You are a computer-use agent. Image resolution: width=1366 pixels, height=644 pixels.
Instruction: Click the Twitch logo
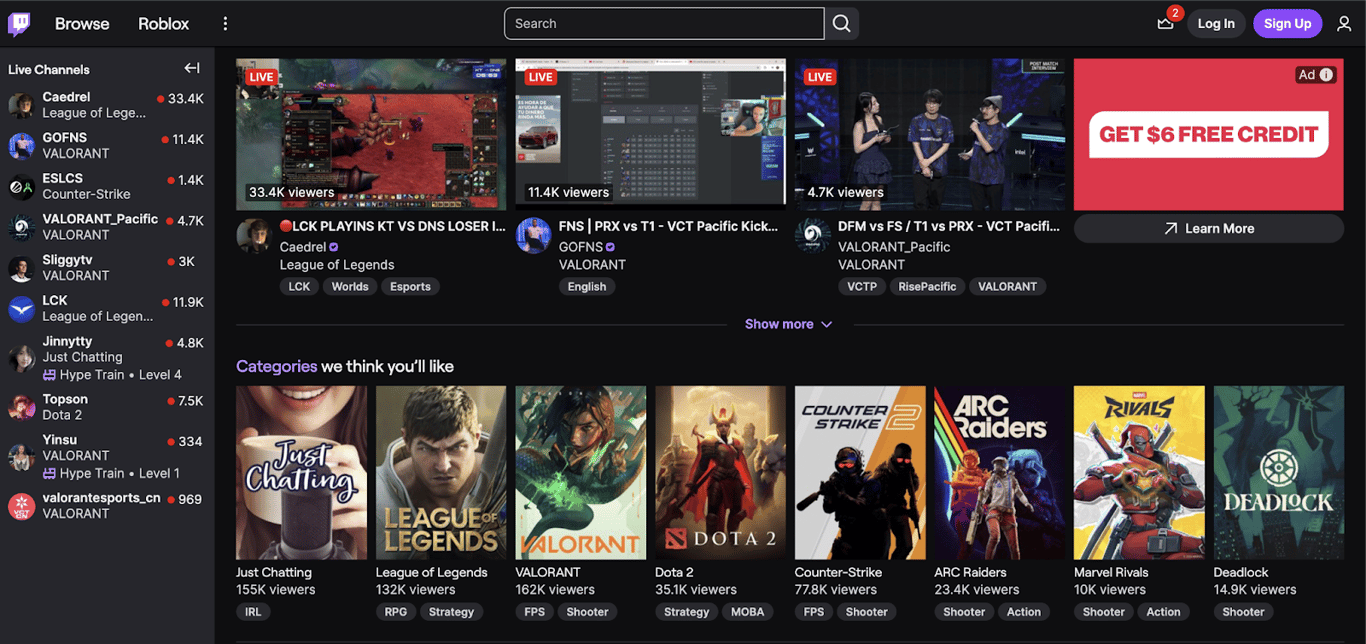[x=19, y=23]
